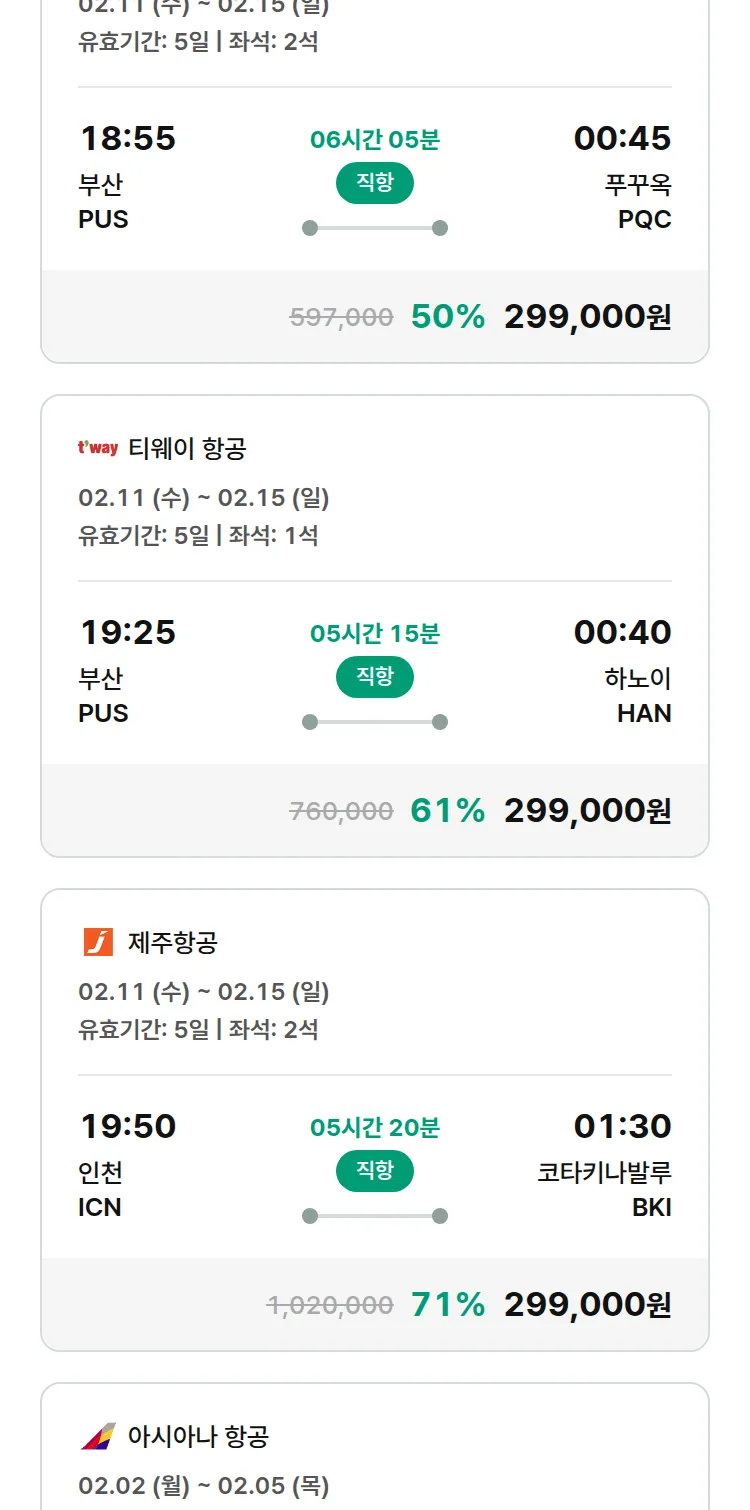Open the 아시아나 항공 airline name
The image size is (750, 1510).
click(x=198, y=1437)
